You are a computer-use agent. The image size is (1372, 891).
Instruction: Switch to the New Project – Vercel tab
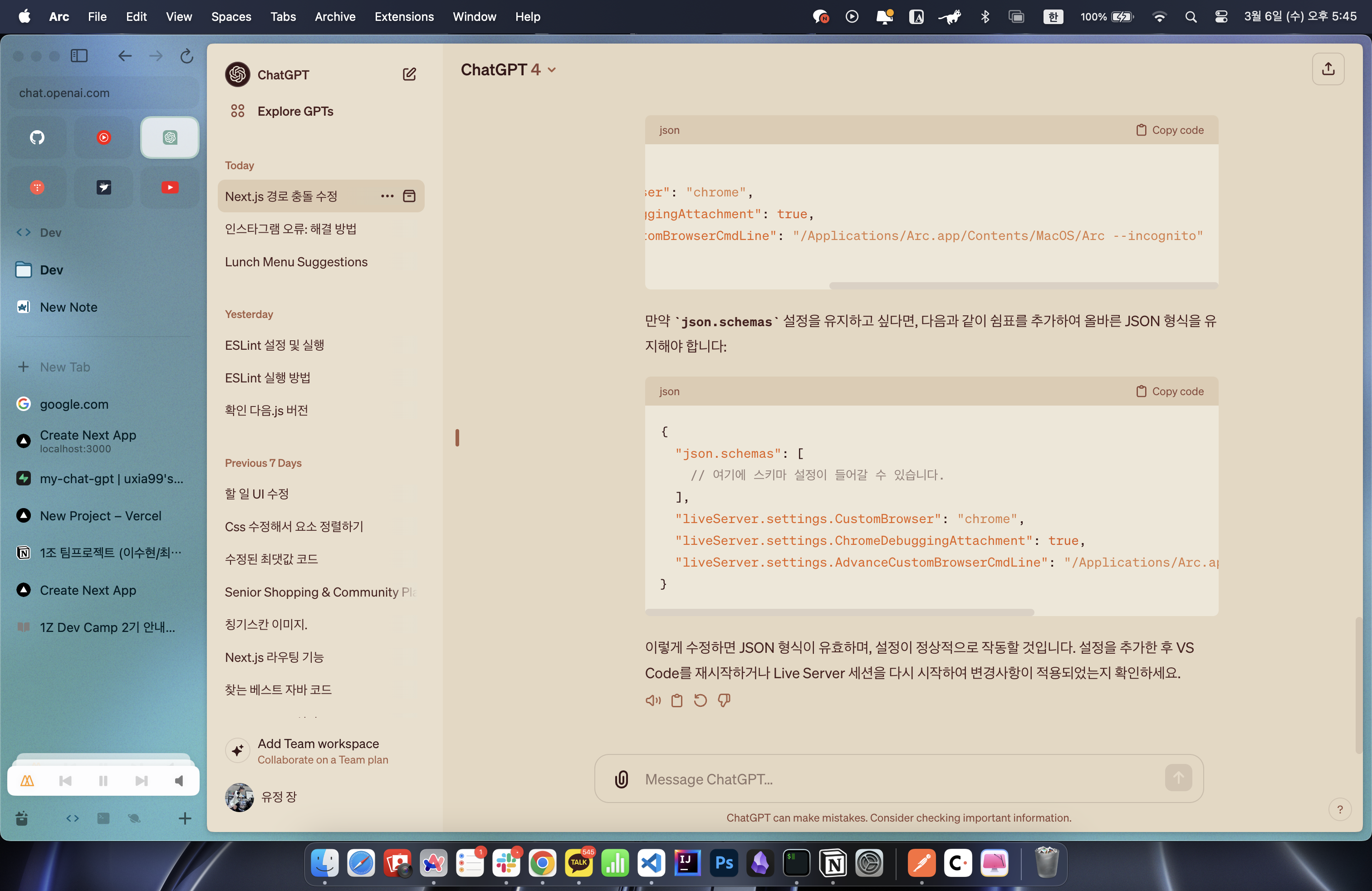(104, 515)
